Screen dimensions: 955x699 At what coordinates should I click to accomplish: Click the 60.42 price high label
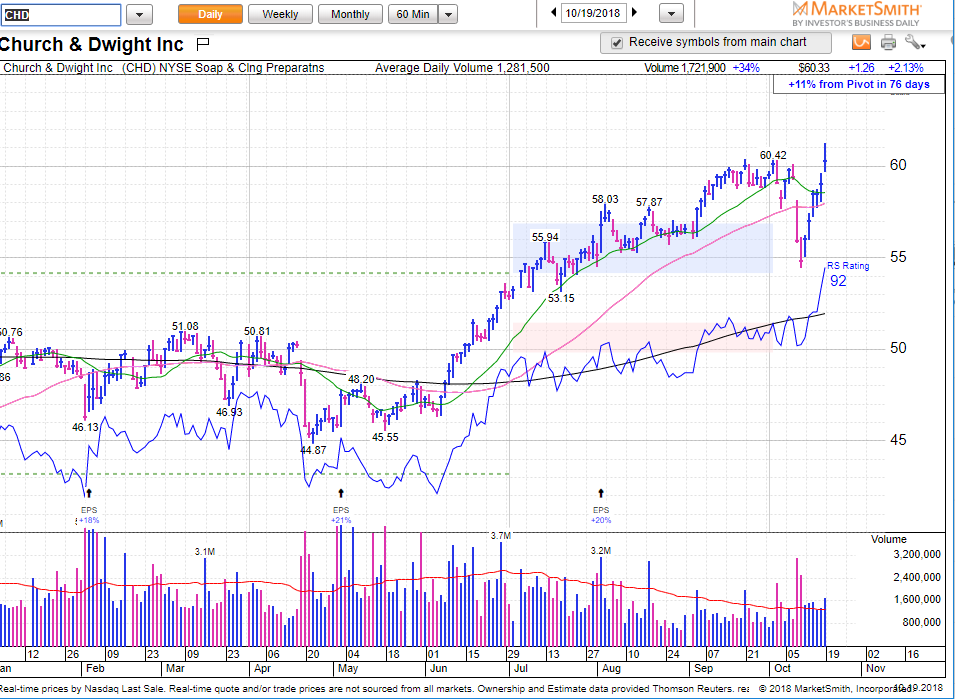[x=773, y=156]
